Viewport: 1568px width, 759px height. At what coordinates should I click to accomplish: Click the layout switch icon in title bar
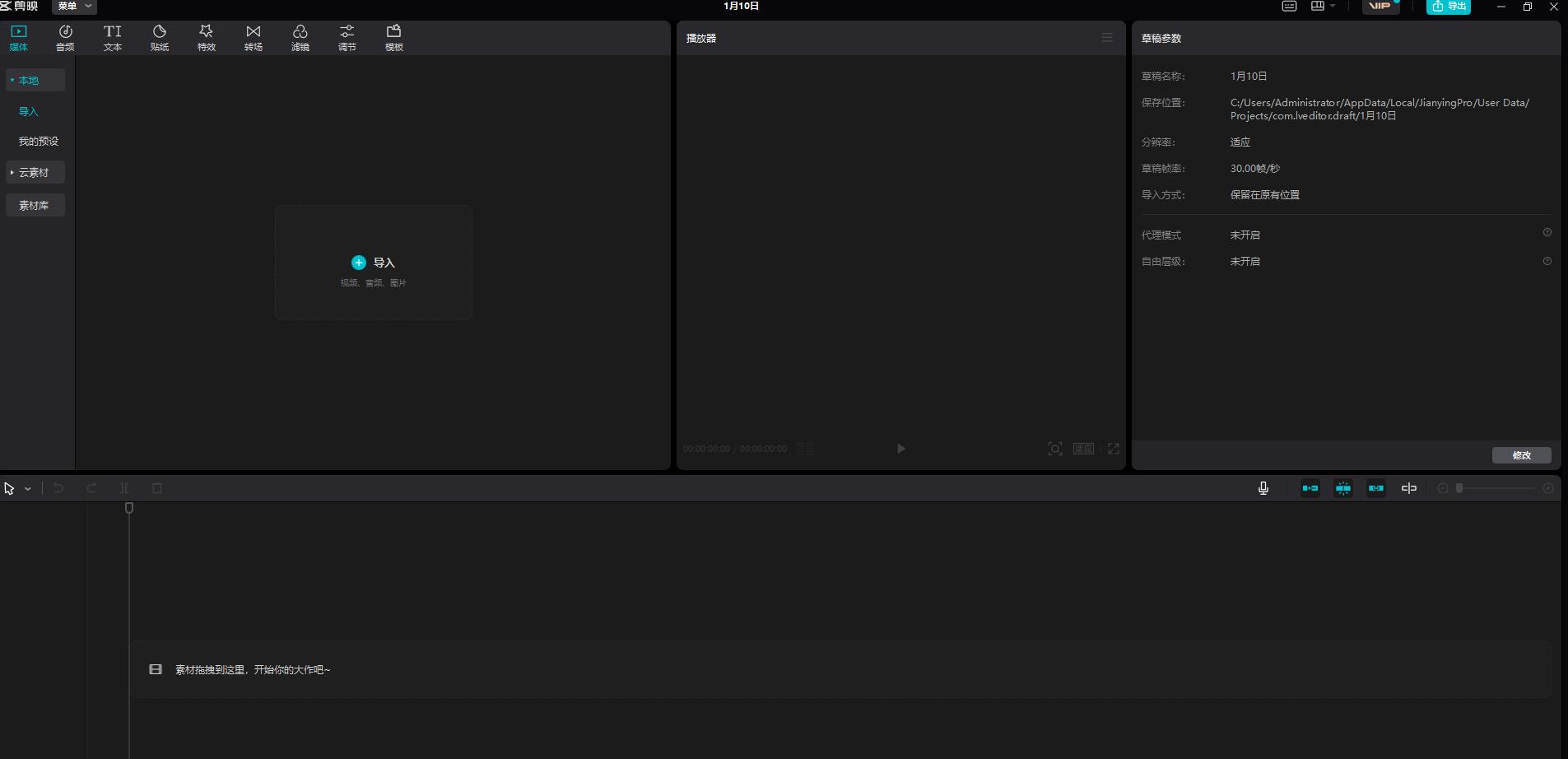1317,6
